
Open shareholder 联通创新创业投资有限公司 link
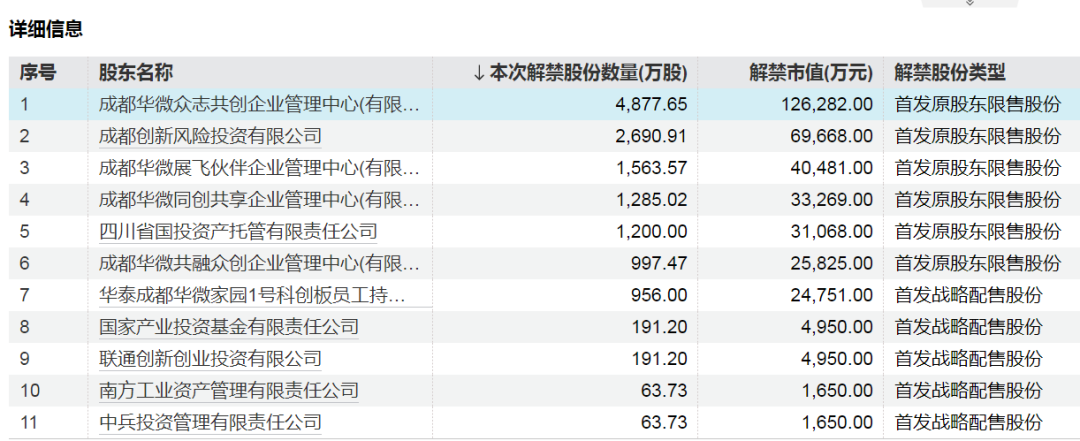pyautogui.click(x=210, y=358)
